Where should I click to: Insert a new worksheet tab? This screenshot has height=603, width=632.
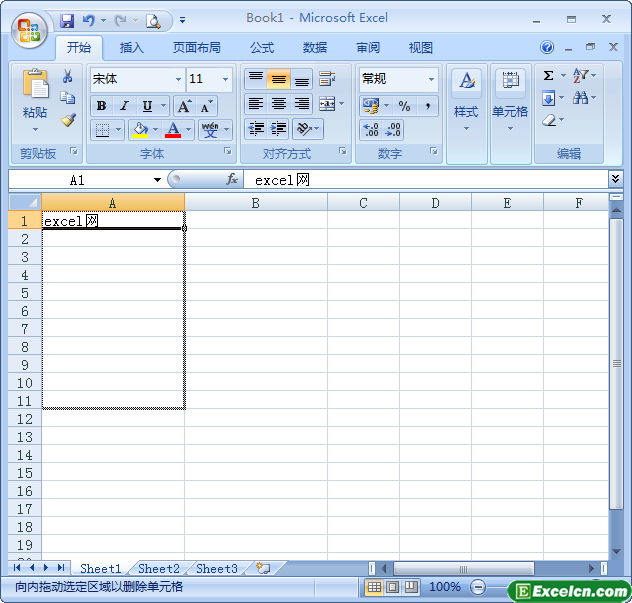(x=263, y=568)
